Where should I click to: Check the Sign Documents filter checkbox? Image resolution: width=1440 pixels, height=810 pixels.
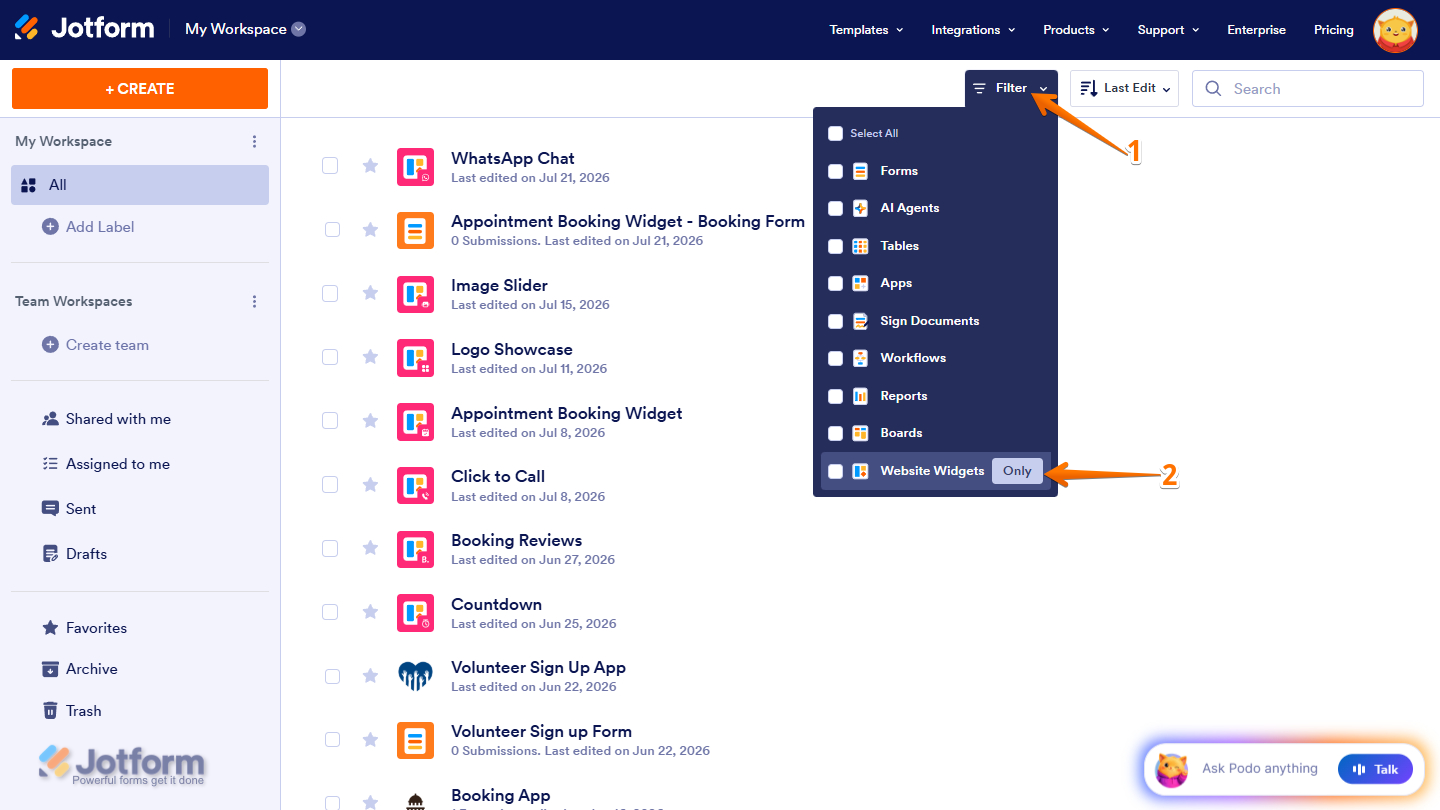(835, 321)
